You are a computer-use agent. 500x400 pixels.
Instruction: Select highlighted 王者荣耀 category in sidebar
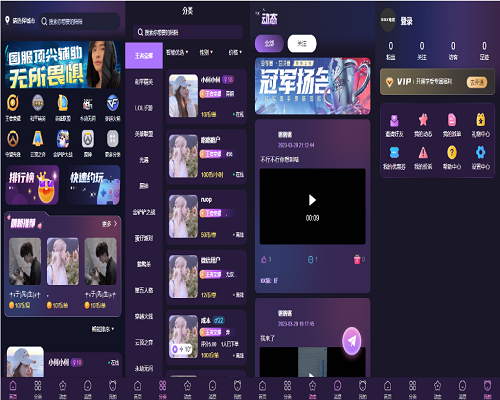point(144,56)
